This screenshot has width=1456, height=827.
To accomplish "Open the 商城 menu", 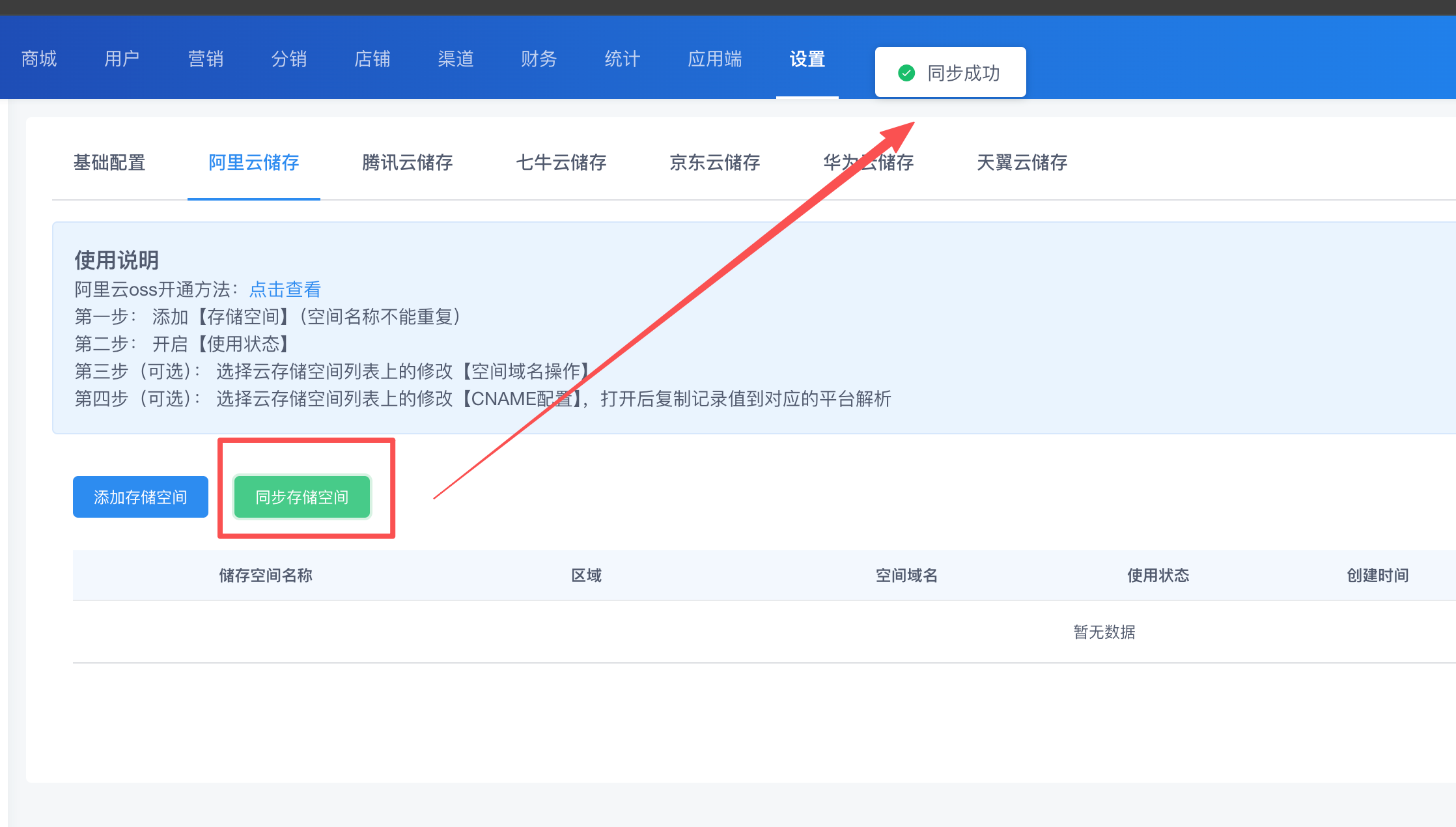I will pos(39,59).
